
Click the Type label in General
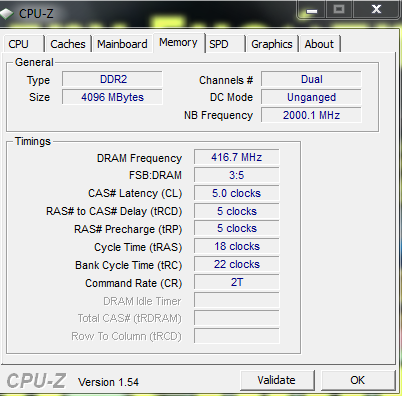coord(38,80)
